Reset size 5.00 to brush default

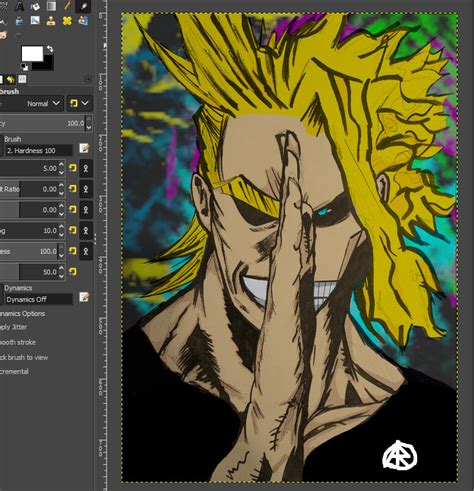73,168
